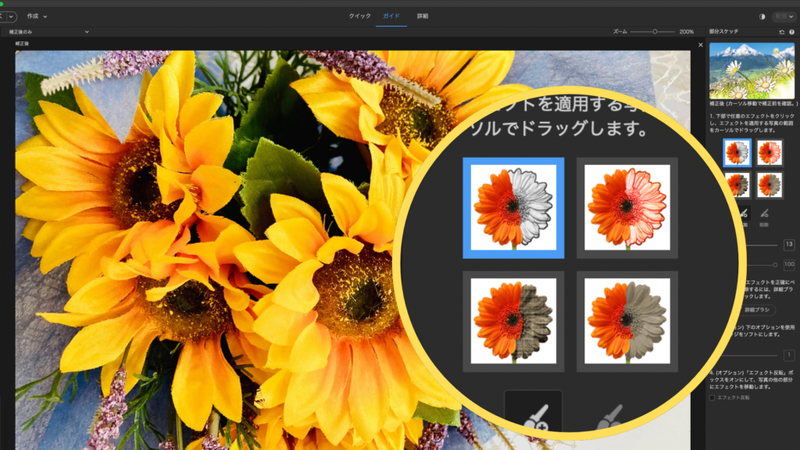Image resolution: width=800 pixels, height=450 pixels.
Task: Click the 200% zoom value field
Action: click(686, 32)
